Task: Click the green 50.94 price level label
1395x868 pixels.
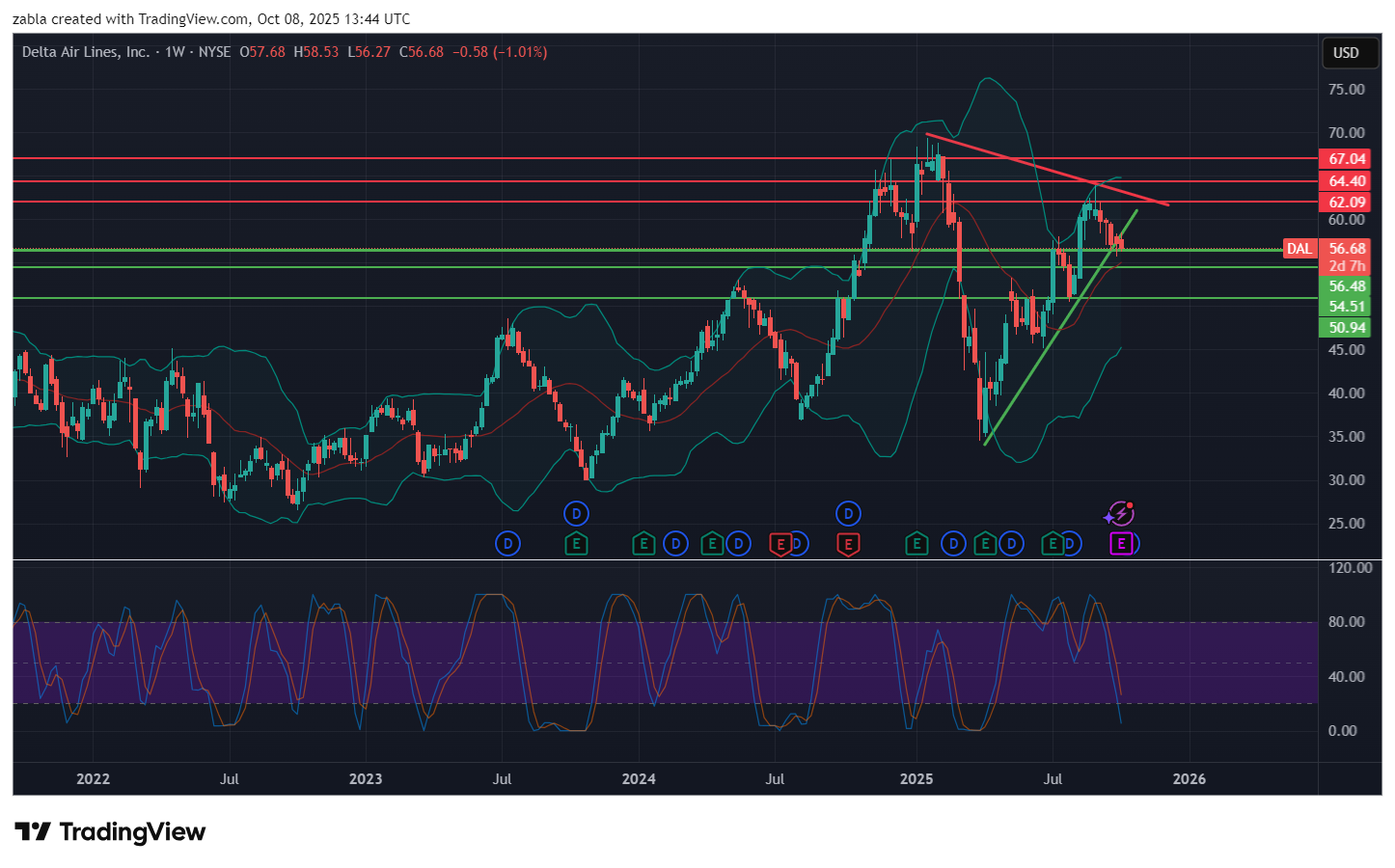Action: [x=1347, y=328]
